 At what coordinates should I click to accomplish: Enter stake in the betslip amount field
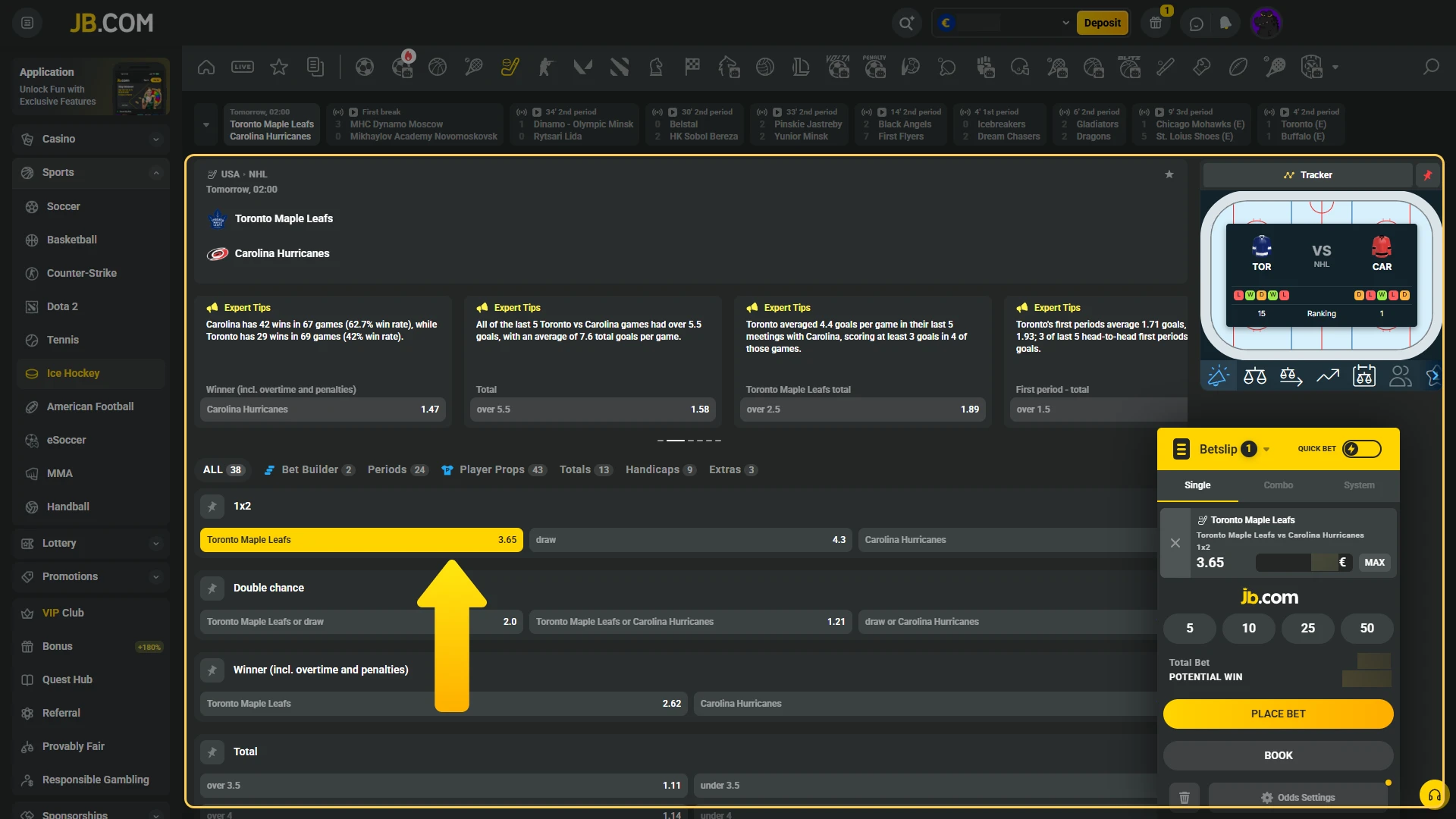tap(1304, 563)
